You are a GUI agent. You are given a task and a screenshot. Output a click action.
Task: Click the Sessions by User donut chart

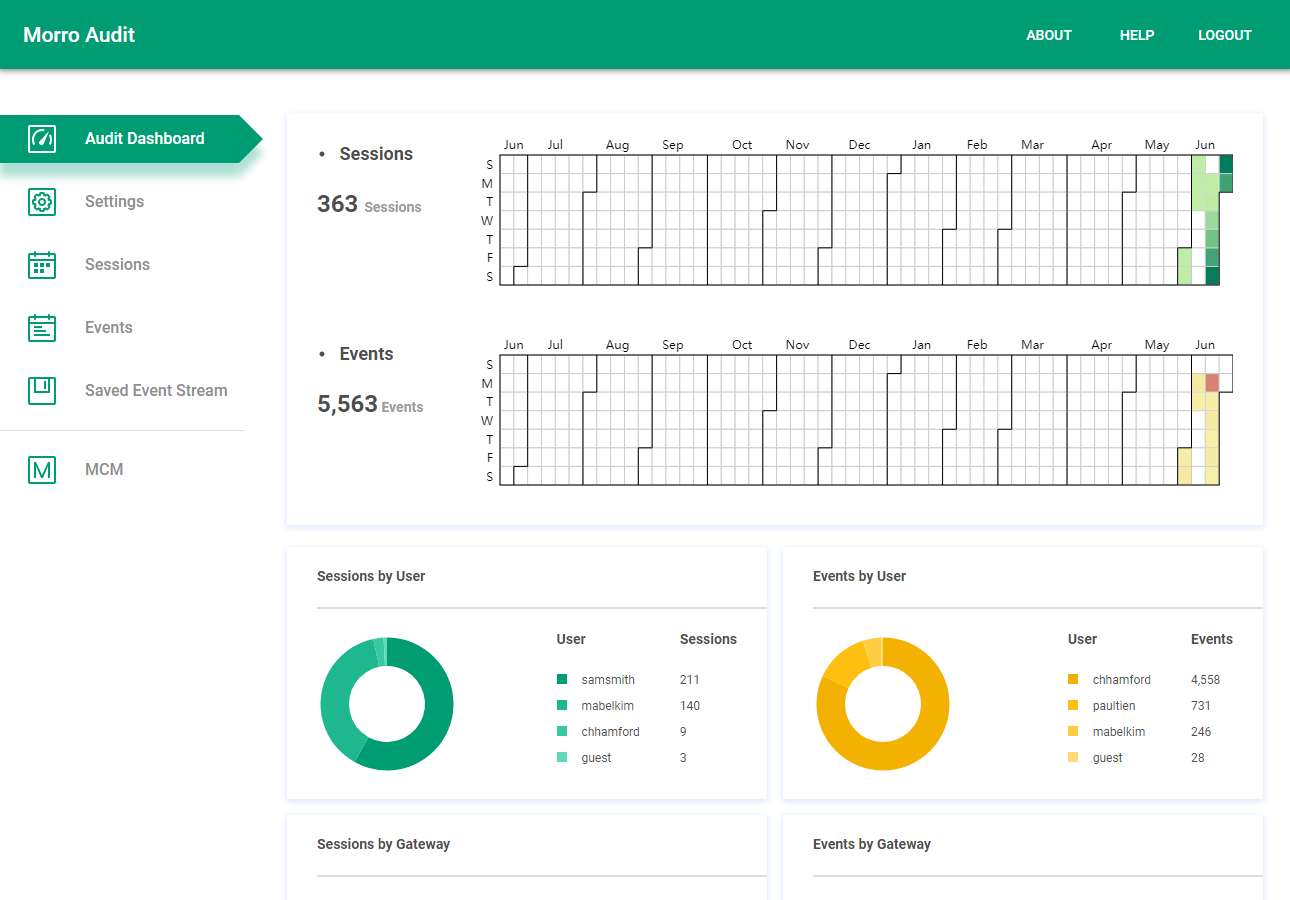click(387, 704)
